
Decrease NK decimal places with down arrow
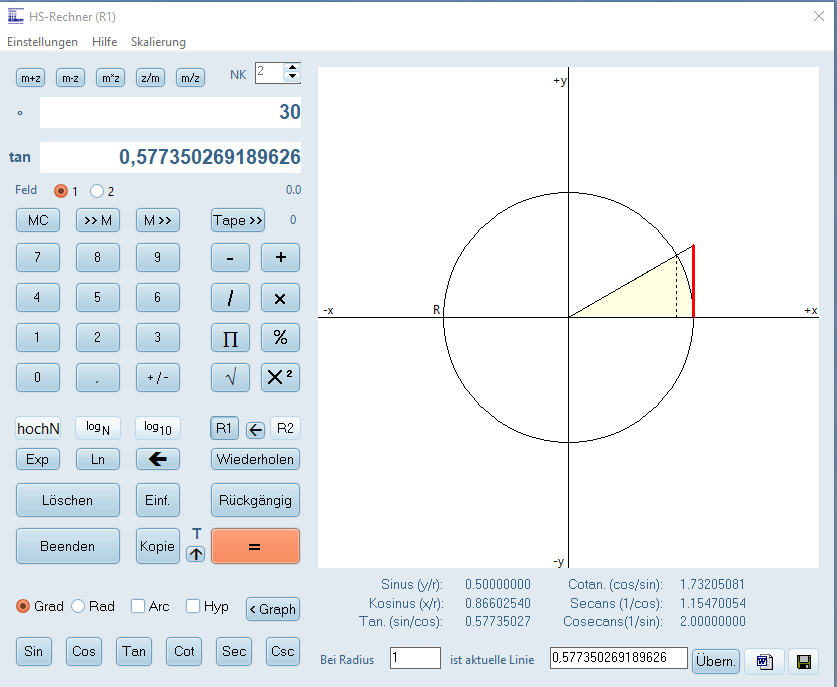click(x=292, y=77)
